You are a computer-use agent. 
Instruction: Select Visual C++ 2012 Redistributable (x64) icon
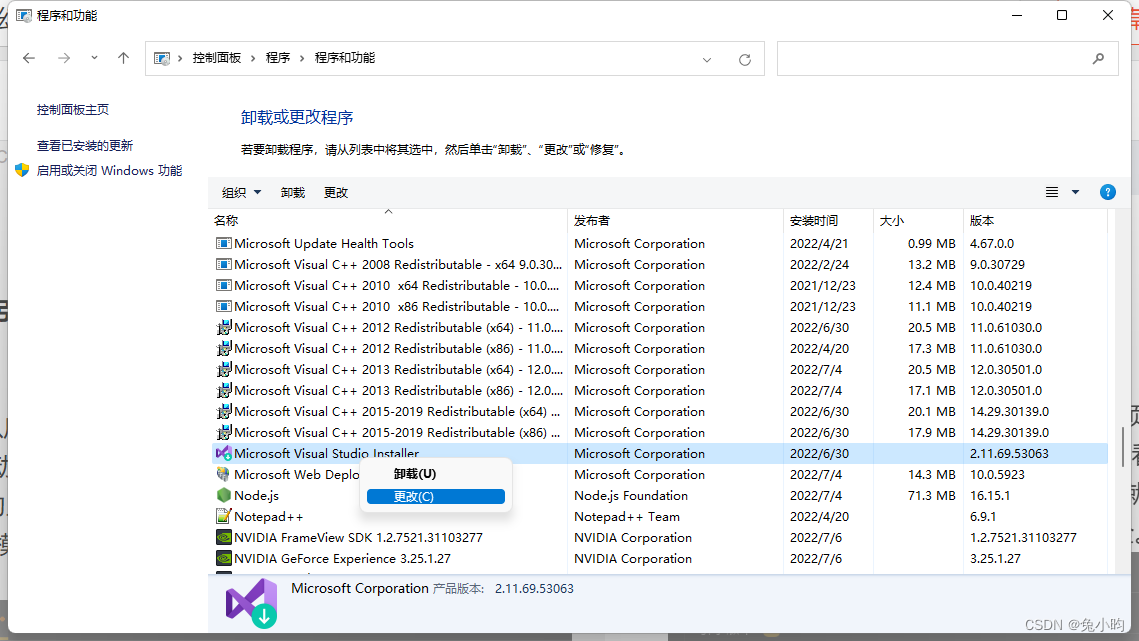(x=224, y=328)
